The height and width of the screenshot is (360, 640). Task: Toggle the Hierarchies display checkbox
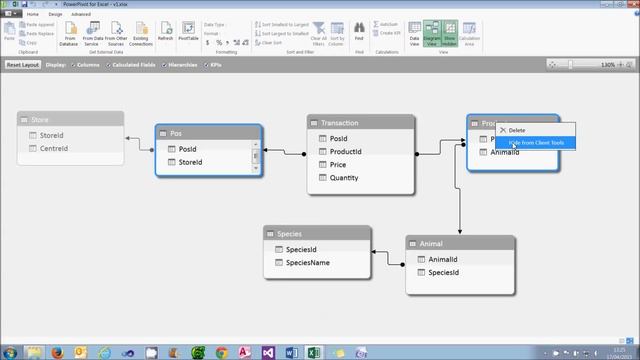pyautogui.click(x=164, y=65)
